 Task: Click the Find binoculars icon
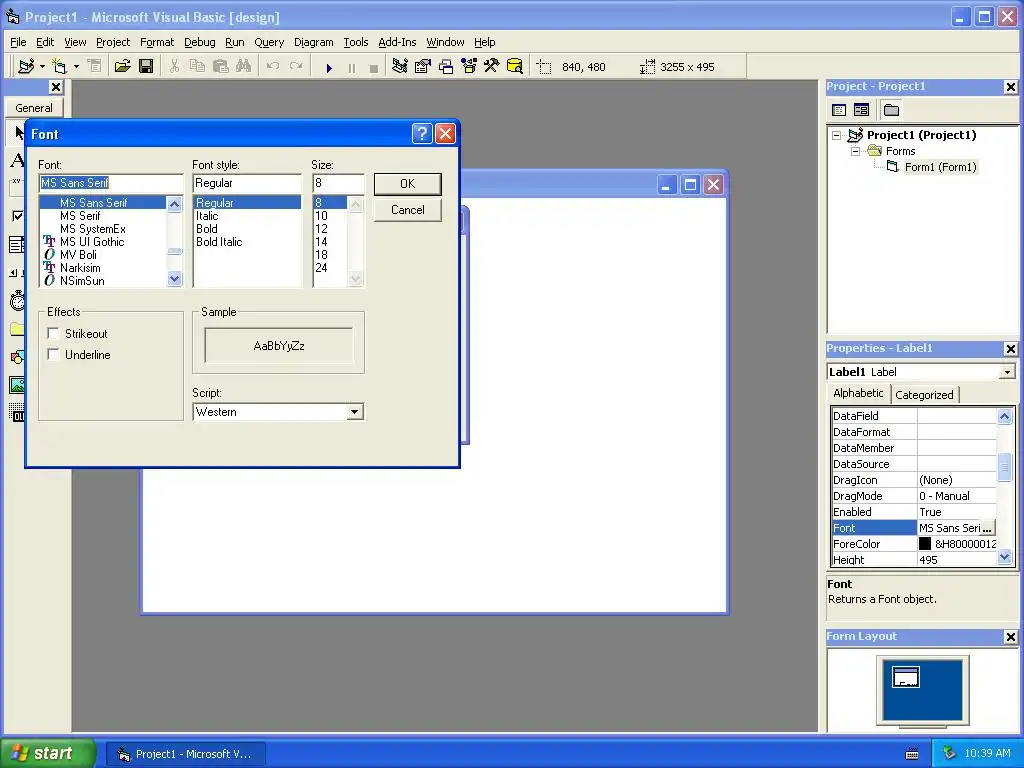pyautogui.click(x=244, y=67)
